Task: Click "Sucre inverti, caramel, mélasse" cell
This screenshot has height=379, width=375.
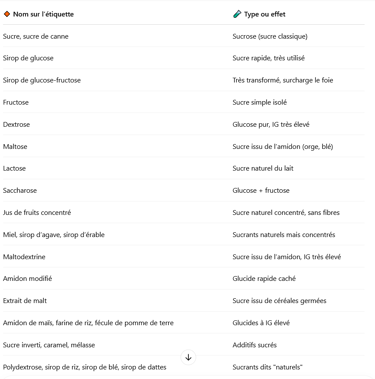Action: coord(49,345)
